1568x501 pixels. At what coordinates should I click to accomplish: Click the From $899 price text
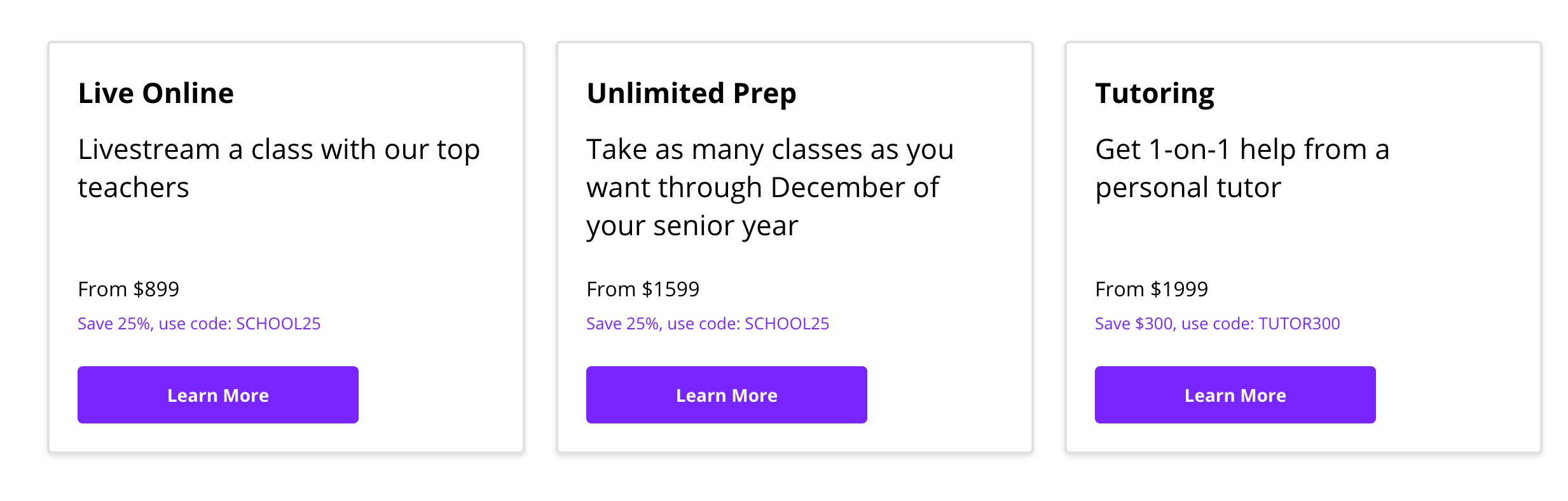point(128,289)
